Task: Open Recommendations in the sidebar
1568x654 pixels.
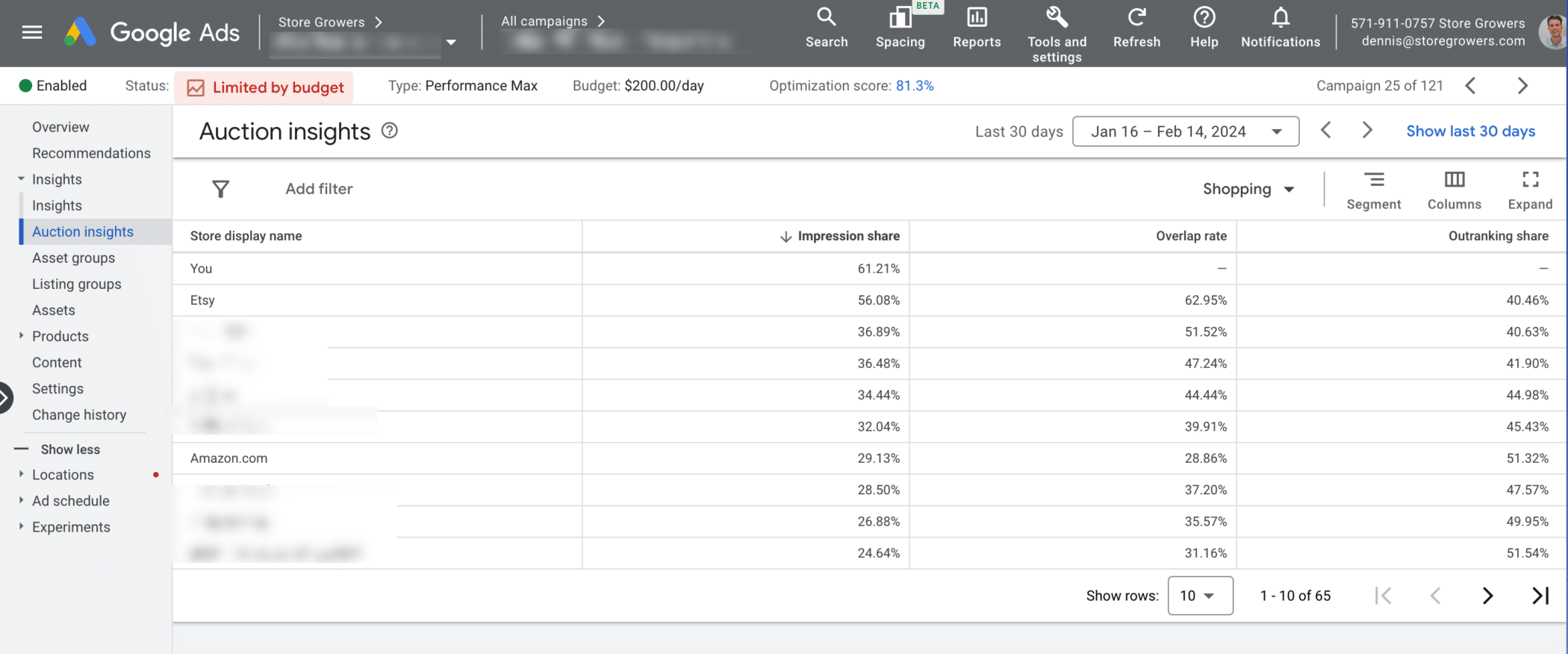Action: [91, 153]
